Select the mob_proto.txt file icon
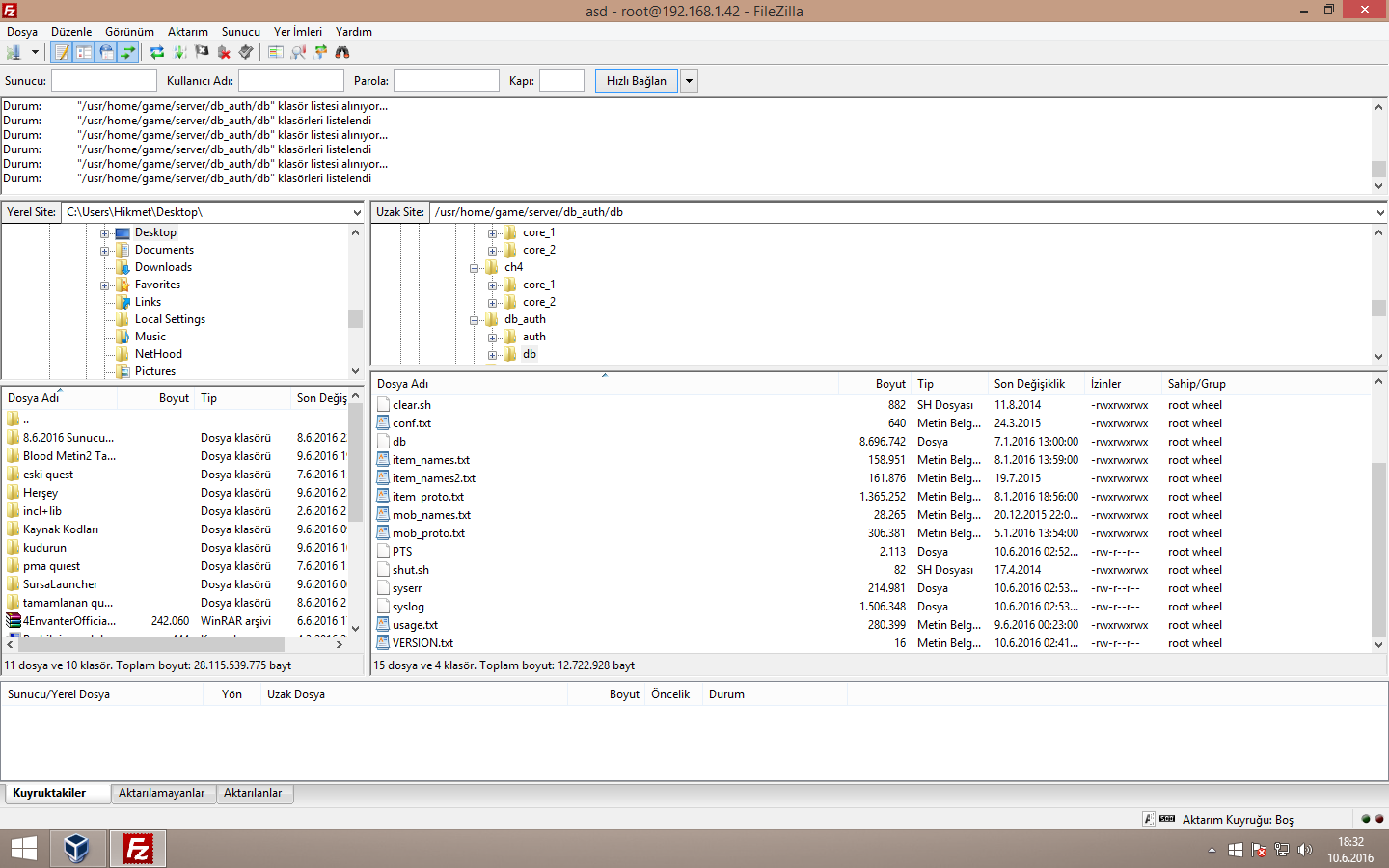The width and height of the screenshot is (1389, 868). [x=384, y=533]
